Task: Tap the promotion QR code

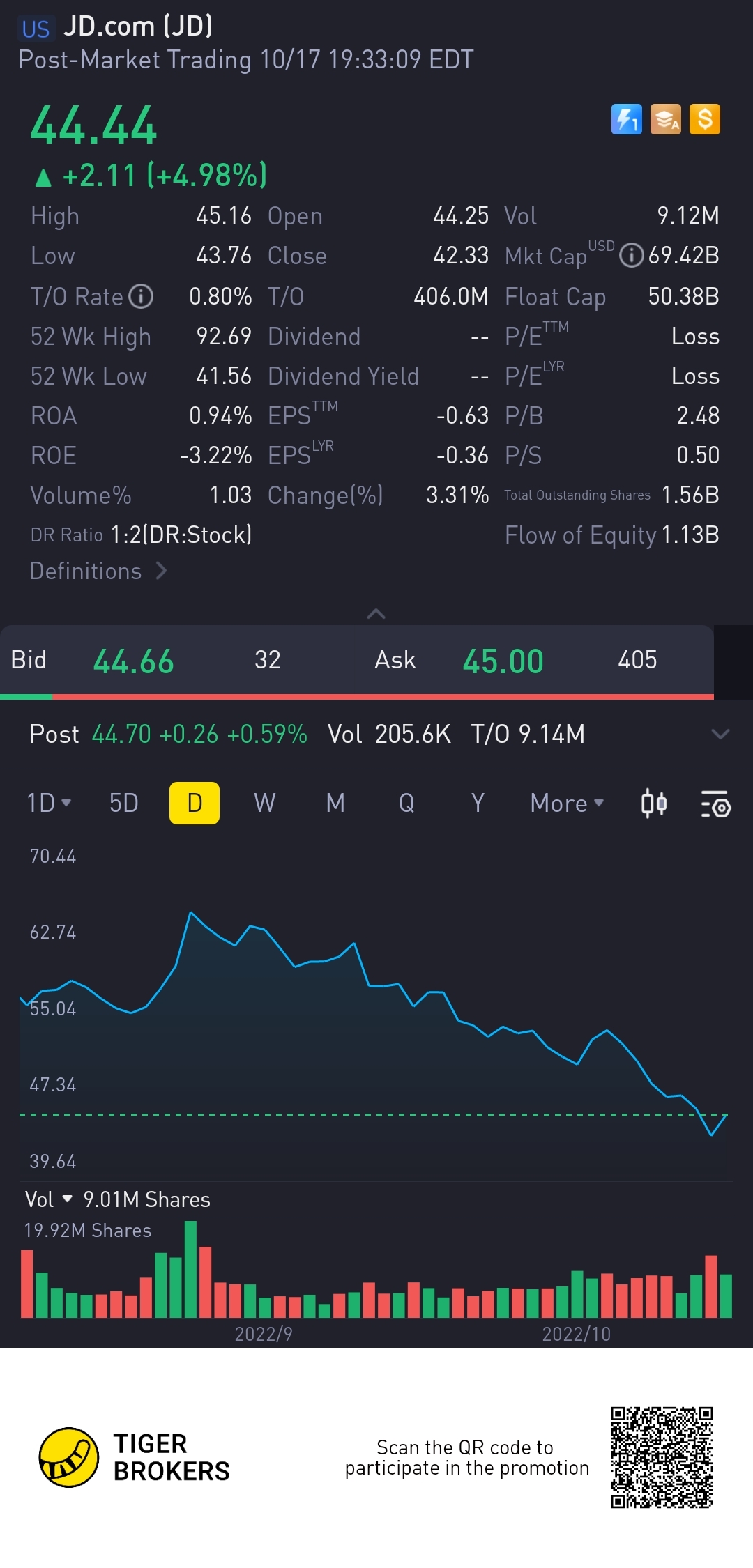Action: pyautogui.click(x=662, y=1457)
